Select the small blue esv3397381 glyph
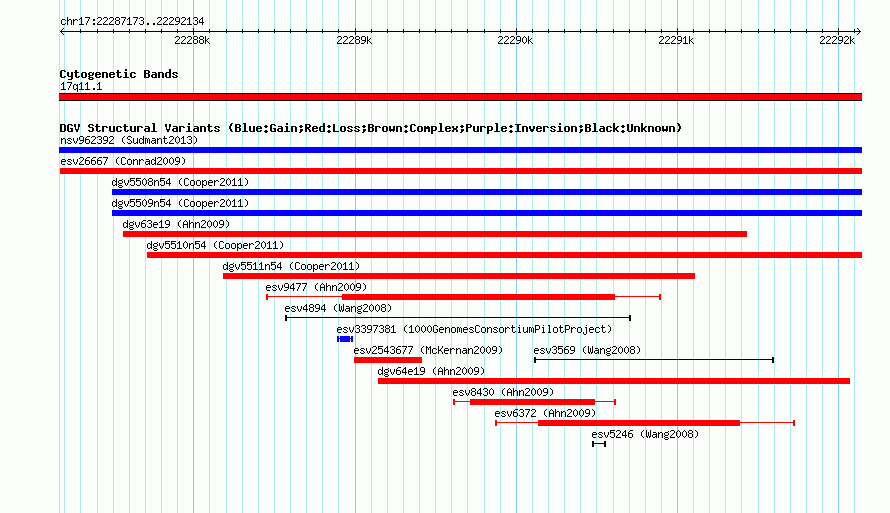This screenshot has width=890, height=513. 345,339
